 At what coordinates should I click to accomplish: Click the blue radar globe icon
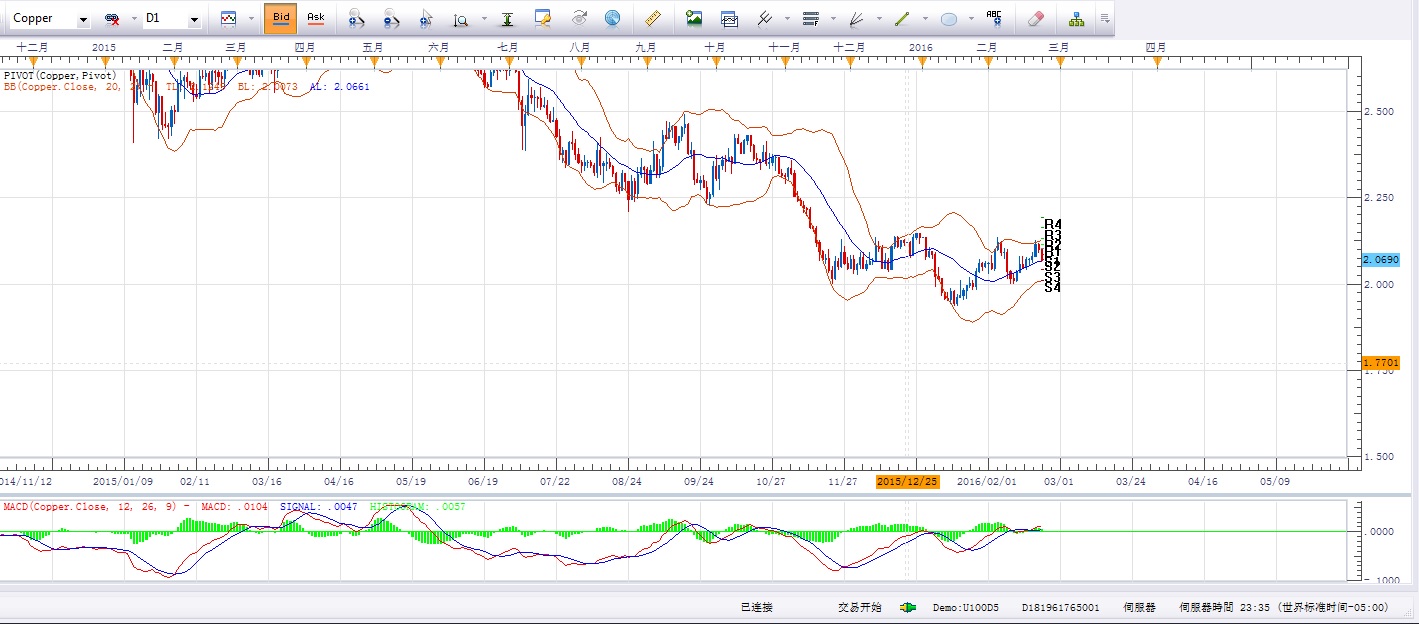pyautogui.click(x=612, y=18)
